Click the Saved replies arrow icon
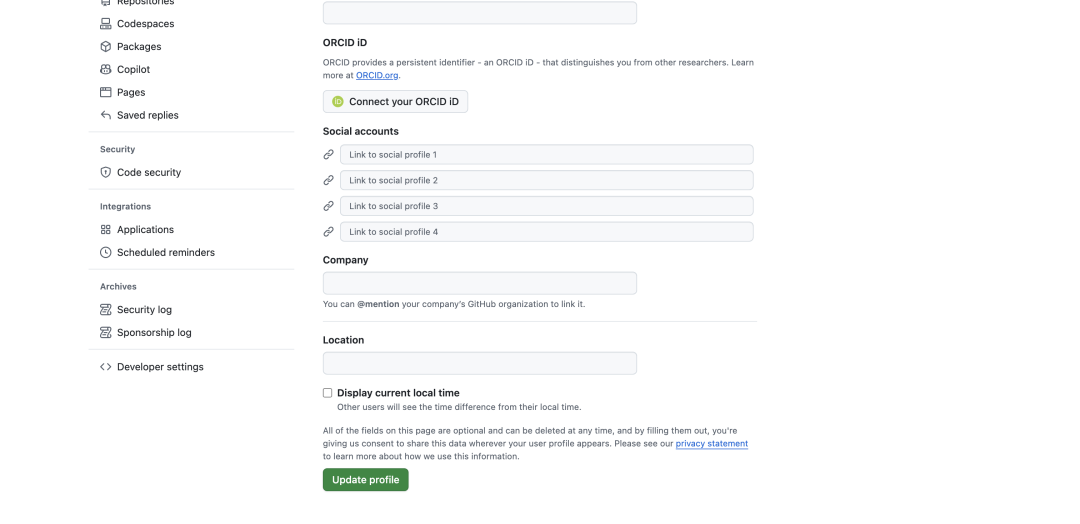The height and width of the screenshot is (524, 1080). pyautogui.click(x=105, y=115)
